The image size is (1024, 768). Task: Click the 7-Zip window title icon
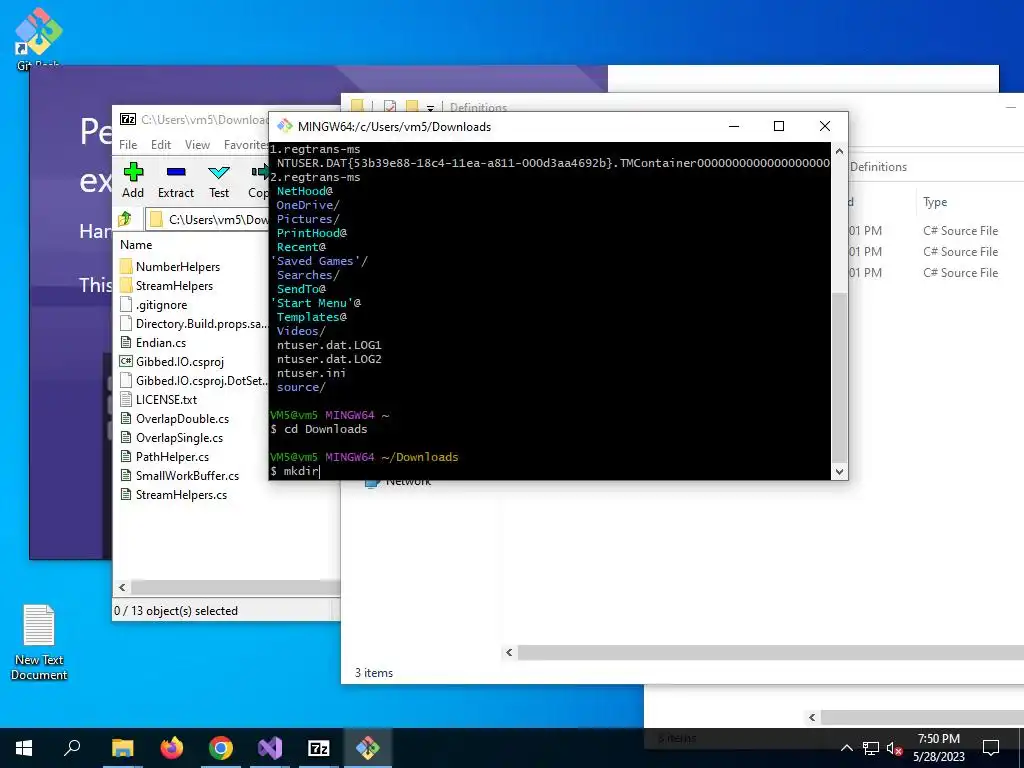(x=128, y=119)
